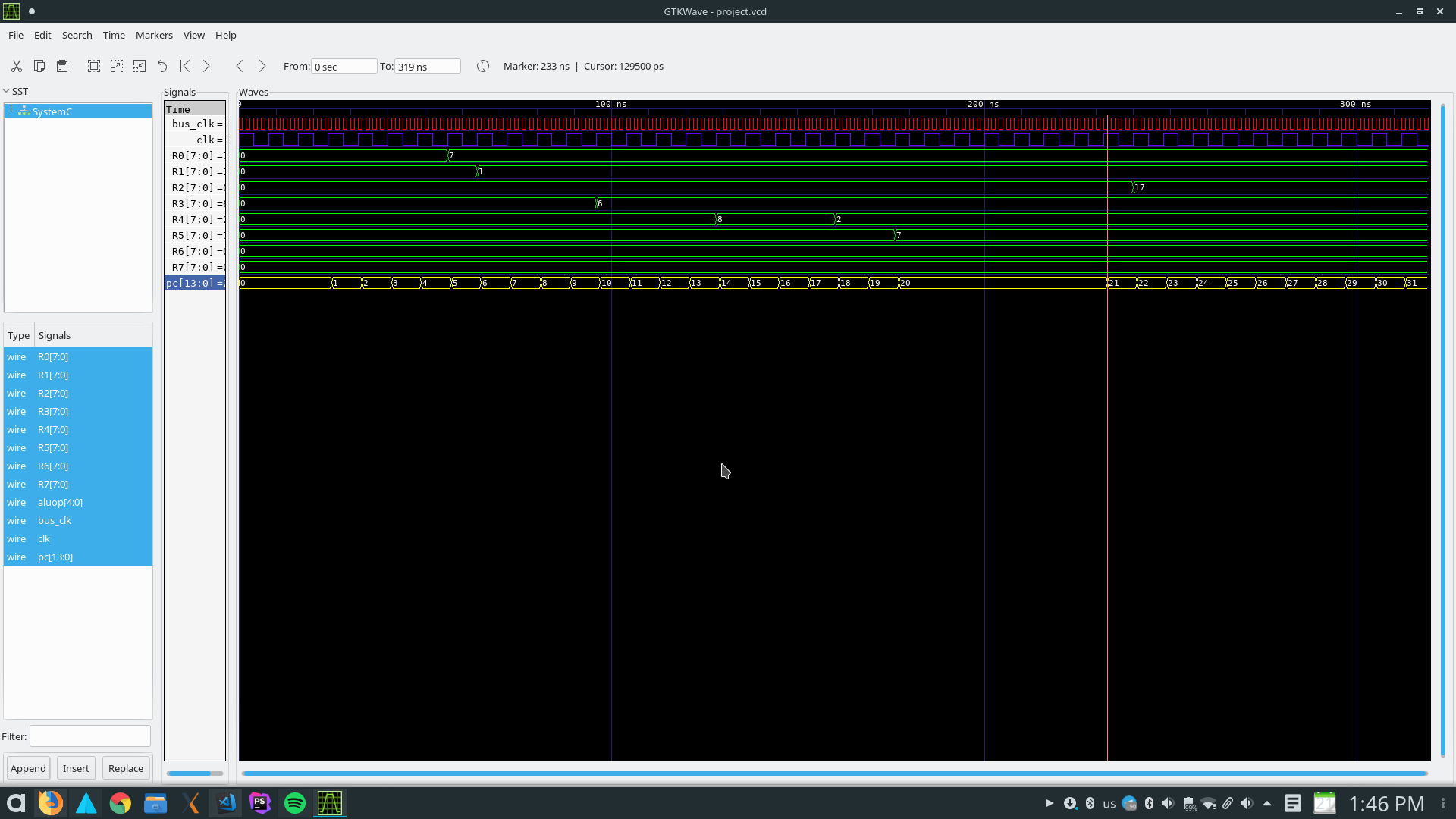
Task: Click the Cut traces scissors icon
Action: [16, 67]
